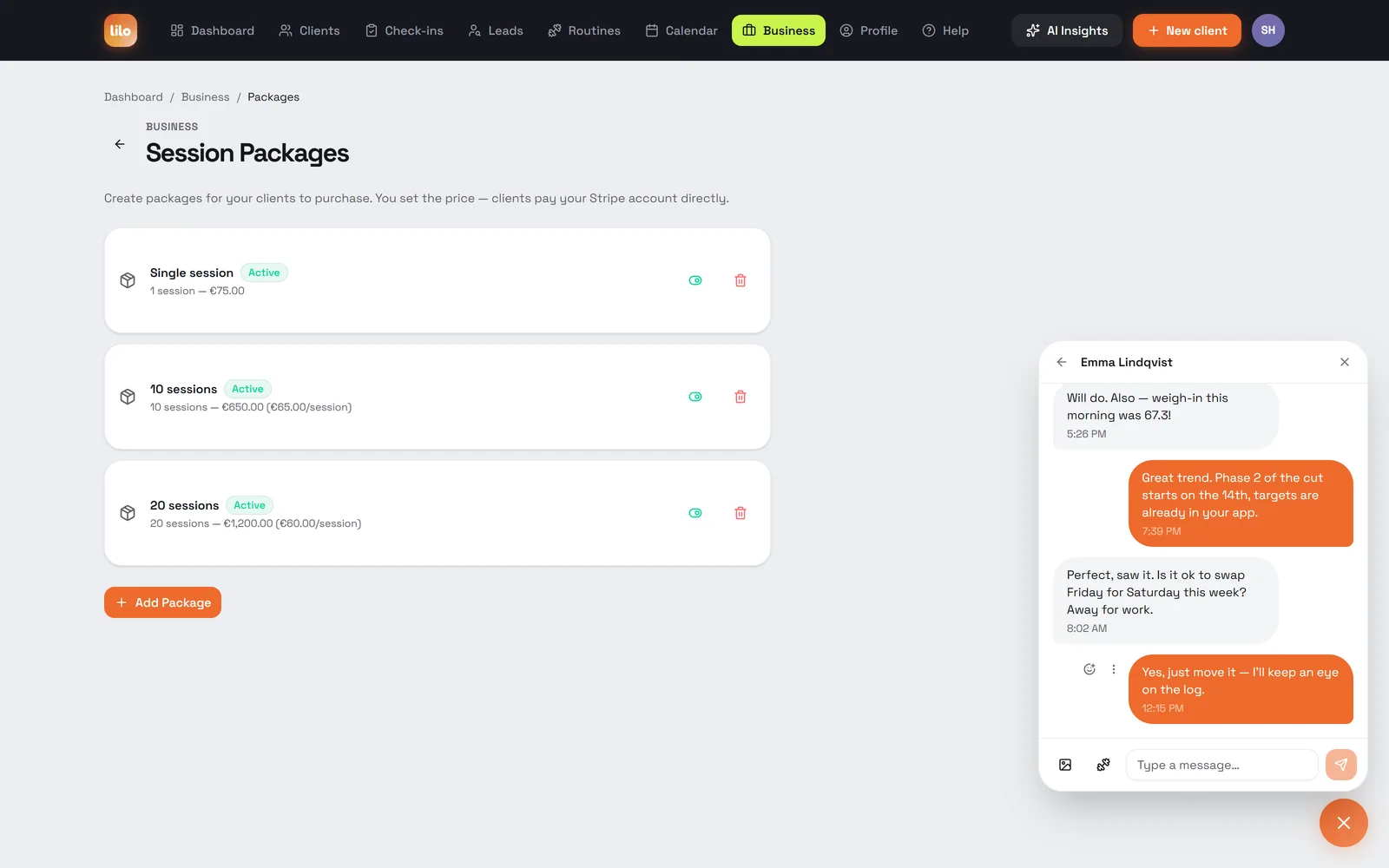The width and height of the screenshot is (1389, 868).
Task: Add emoji reaction to last message
Action: (x=1089, y=669)
